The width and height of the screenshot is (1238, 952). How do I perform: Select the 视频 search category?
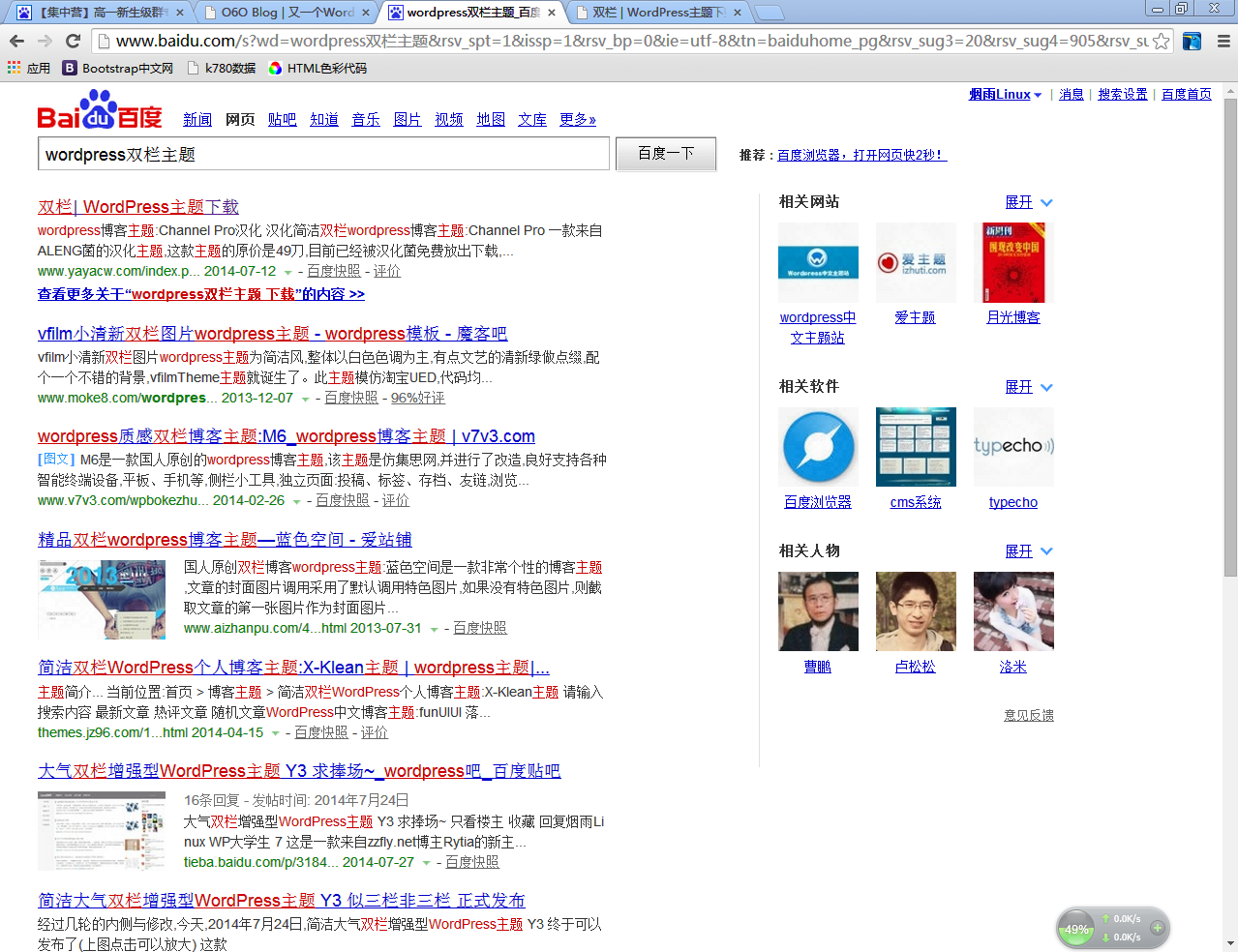tap(449, 119)
